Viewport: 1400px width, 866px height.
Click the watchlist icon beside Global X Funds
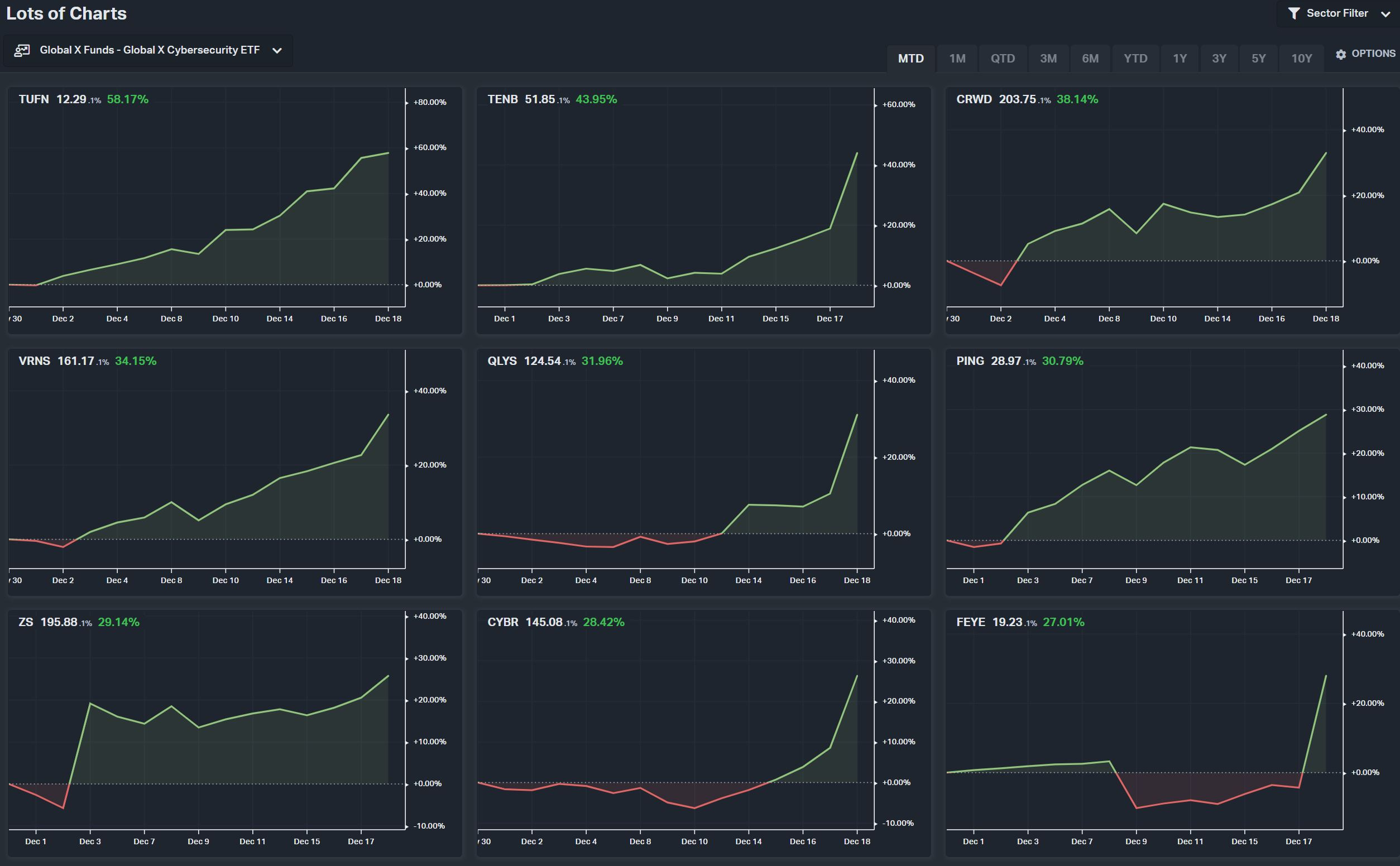[x=22, y=50]
